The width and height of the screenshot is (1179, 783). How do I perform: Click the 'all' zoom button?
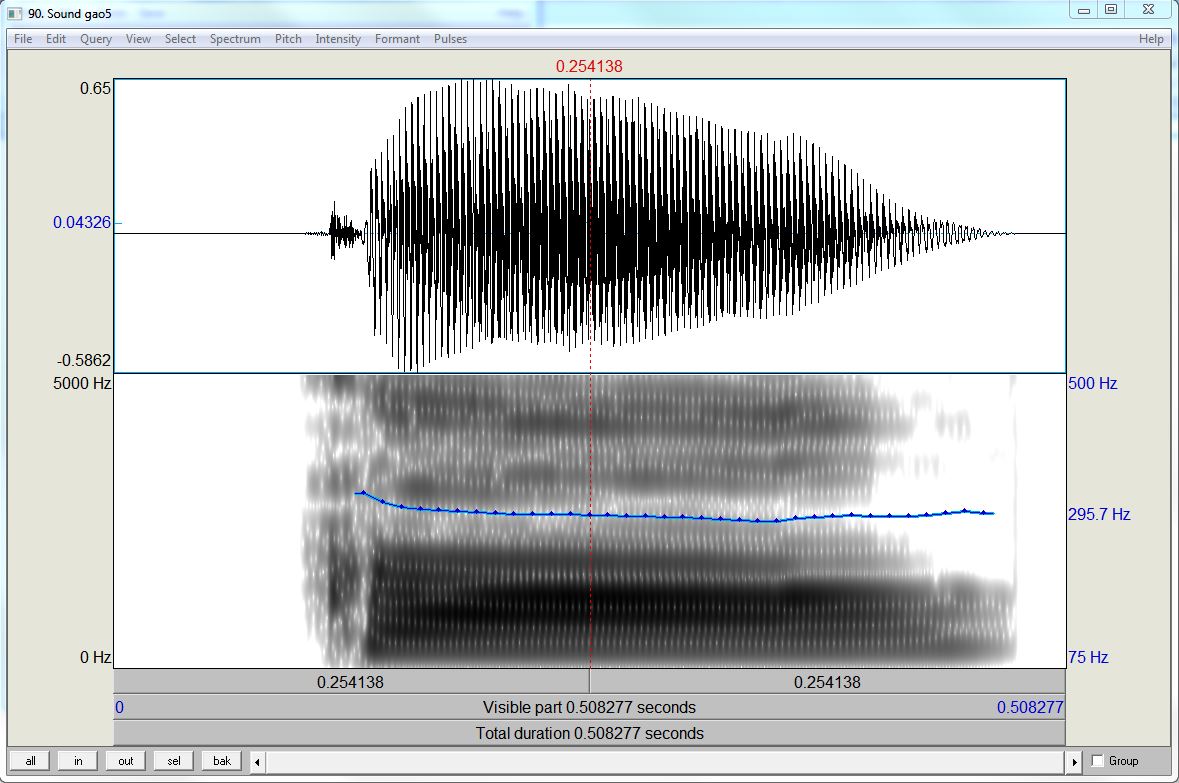(30, 761)
